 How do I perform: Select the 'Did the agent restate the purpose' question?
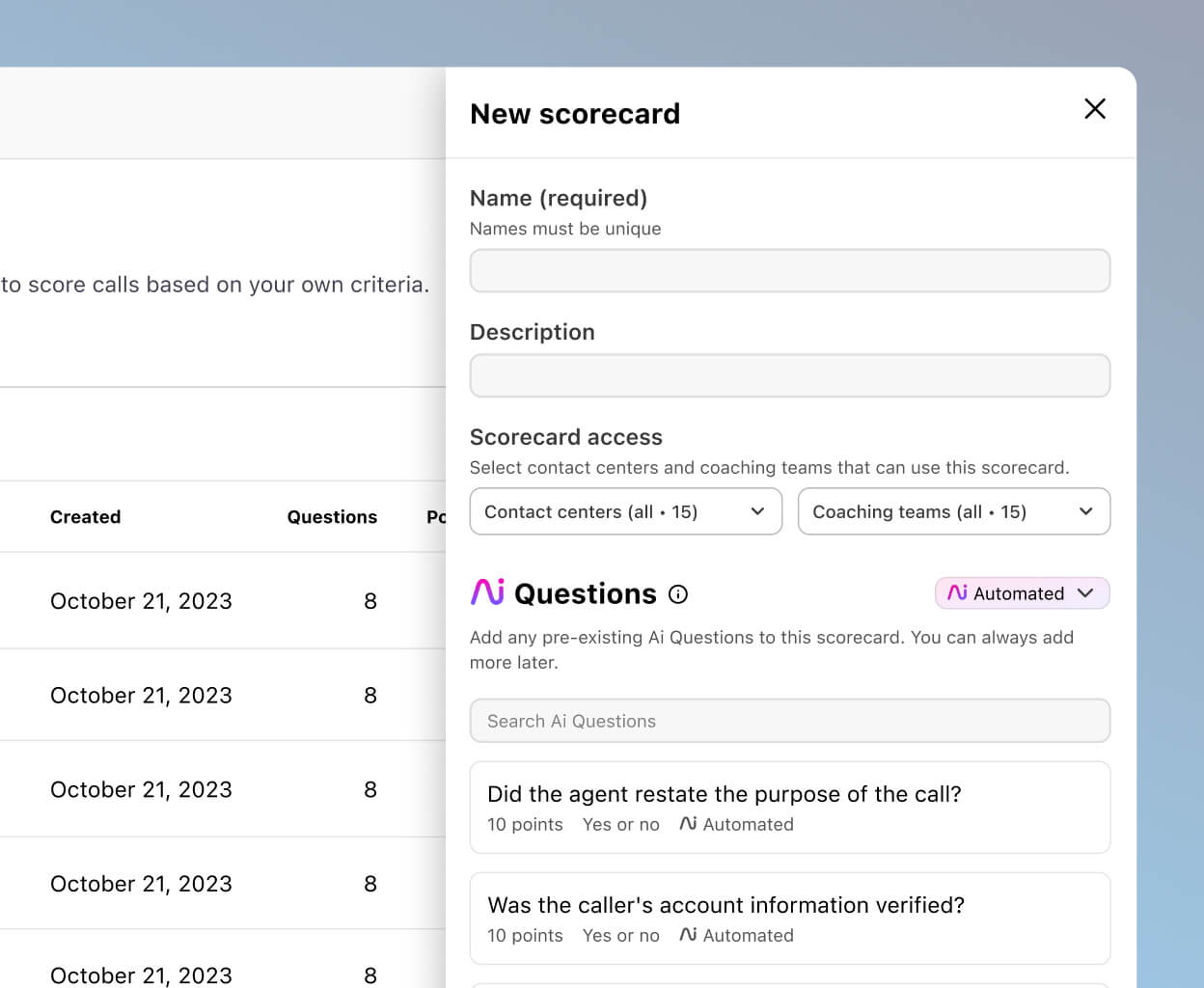790,808
